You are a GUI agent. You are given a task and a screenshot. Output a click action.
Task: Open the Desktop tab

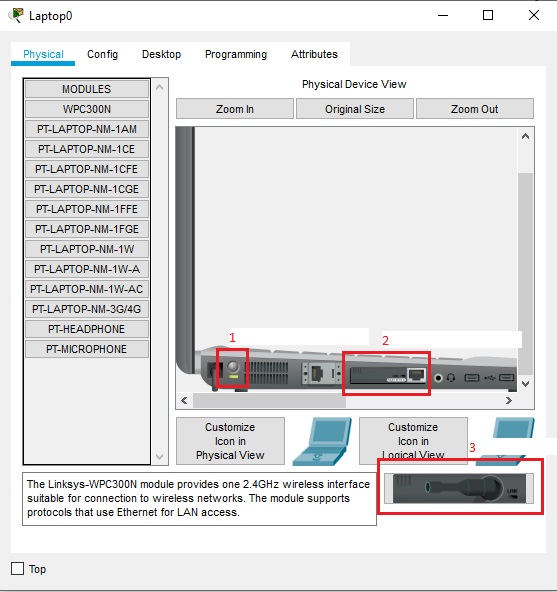point(161,54)
